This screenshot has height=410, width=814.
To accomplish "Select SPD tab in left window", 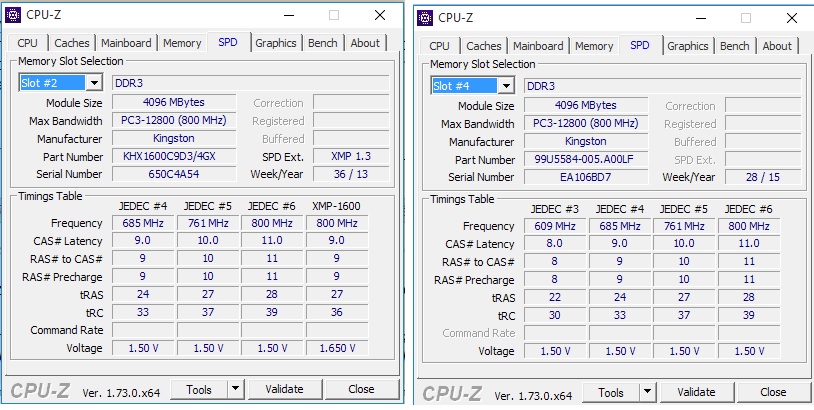I will [x=228, y=42].
